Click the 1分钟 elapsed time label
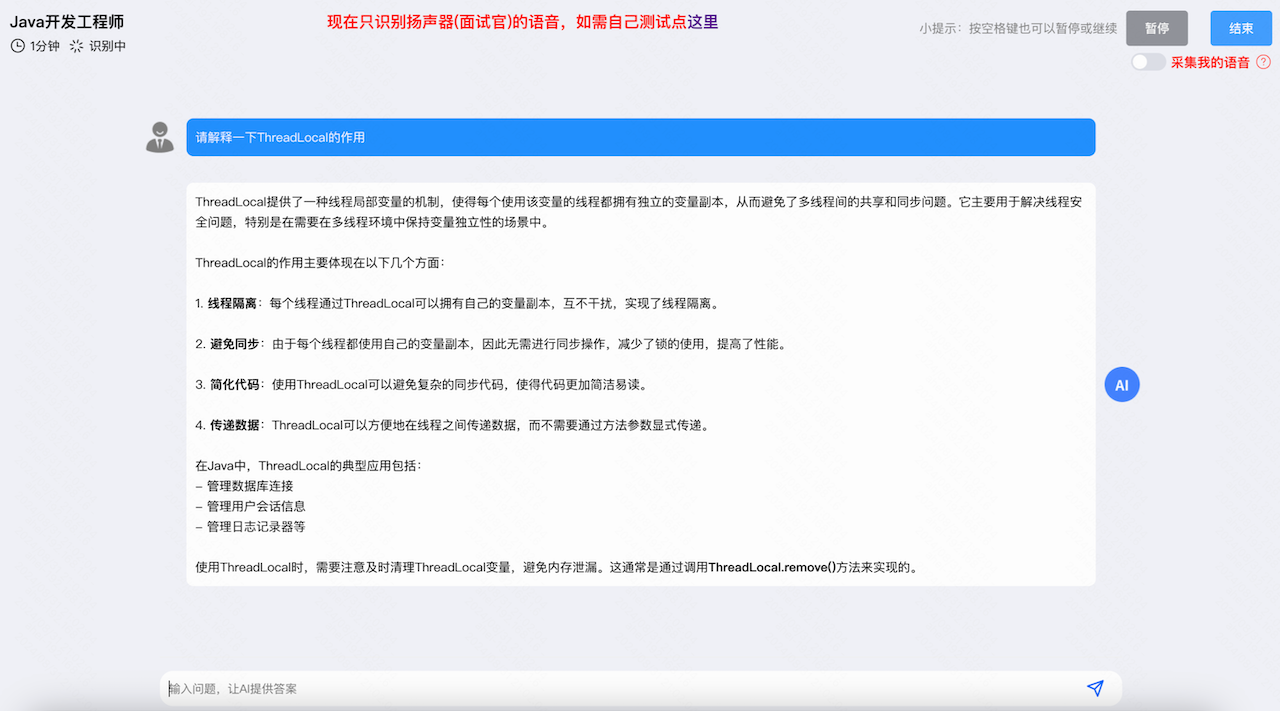 point(46,46)
